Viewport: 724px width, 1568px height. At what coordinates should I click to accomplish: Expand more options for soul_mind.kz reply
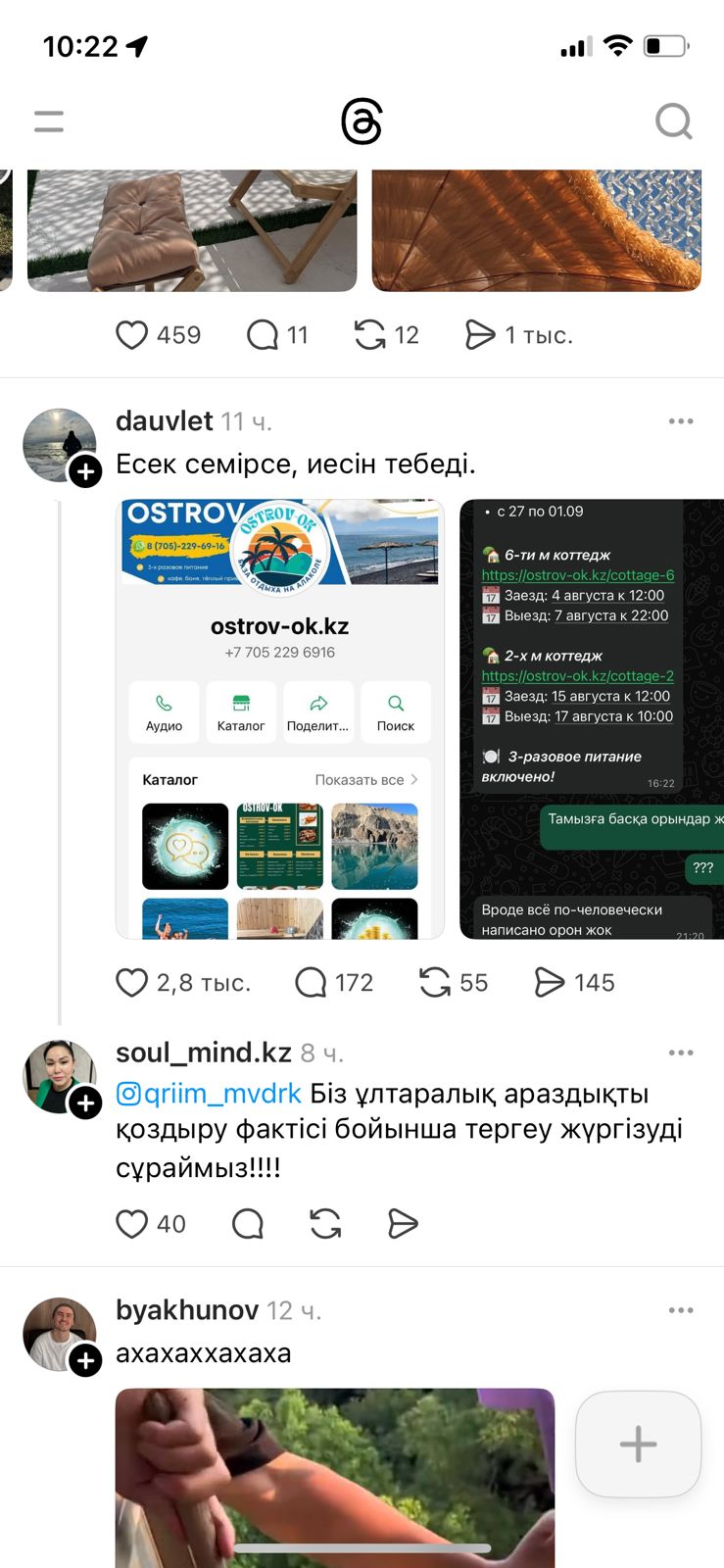(x=681, y=1053)
